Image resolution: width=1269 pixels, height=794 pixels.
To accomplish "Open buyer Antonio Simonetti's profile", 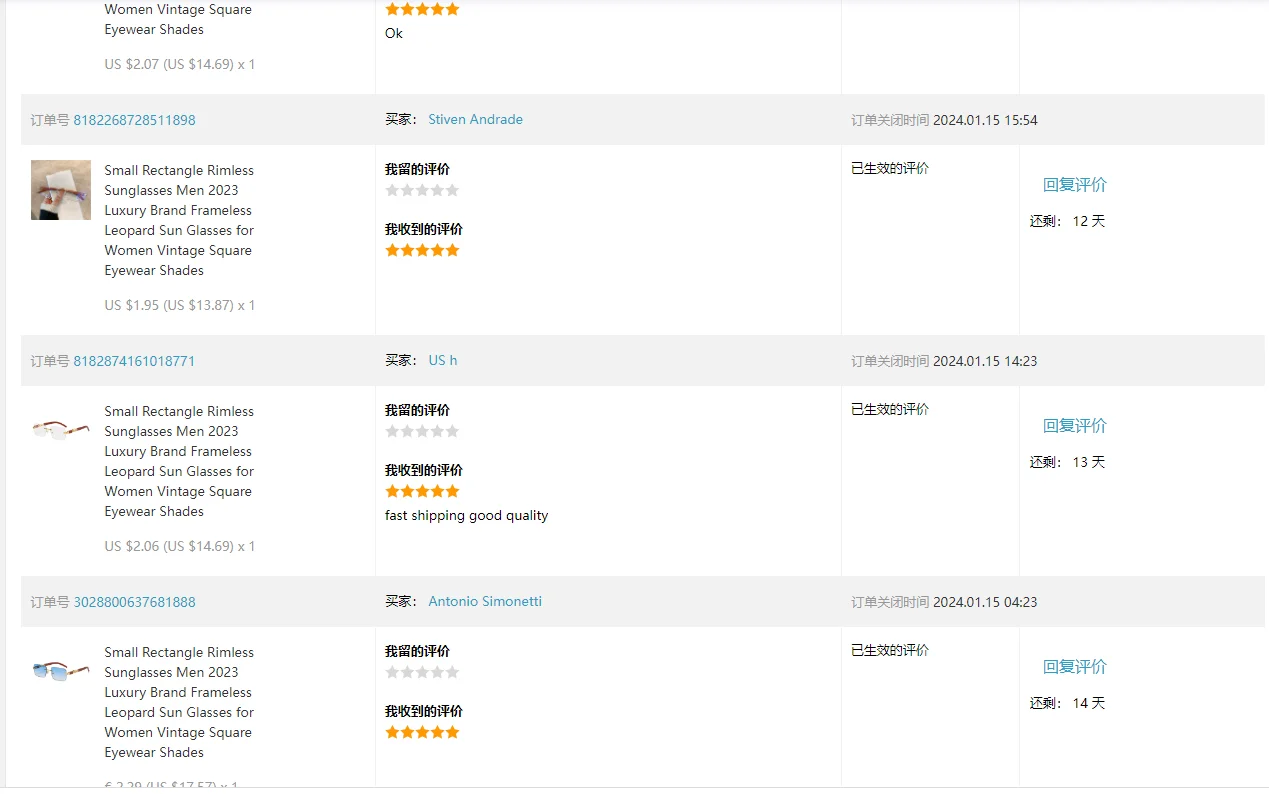I will pyautogui.click(x=485, y=601).
